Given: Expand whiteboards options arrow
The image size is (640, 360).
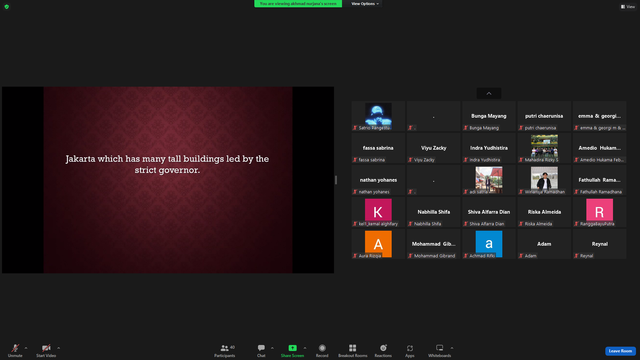Looking at the screenshot, I should click(452, 348).
